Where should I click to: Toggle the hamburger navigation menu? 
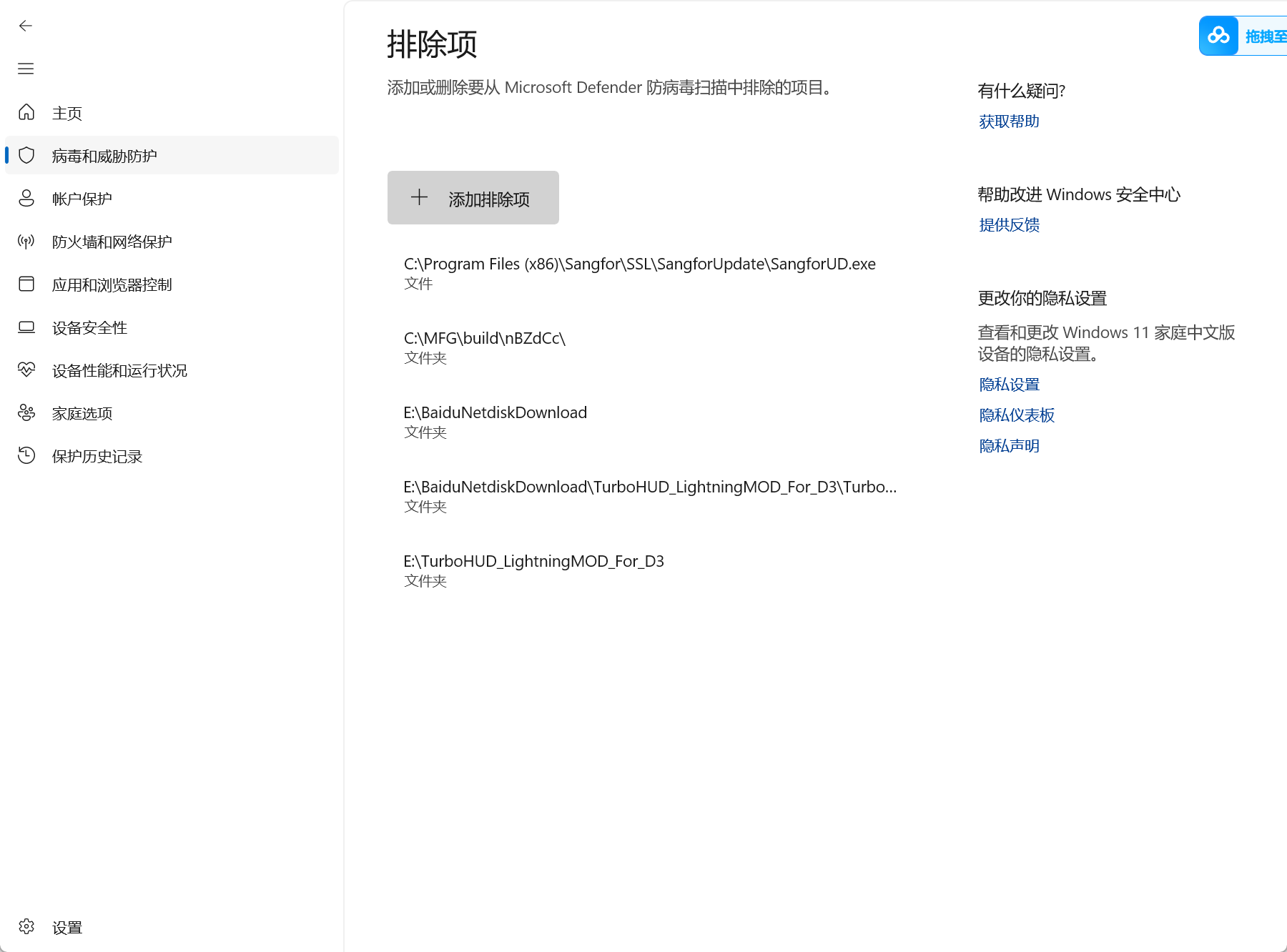[x=26, y=69]
